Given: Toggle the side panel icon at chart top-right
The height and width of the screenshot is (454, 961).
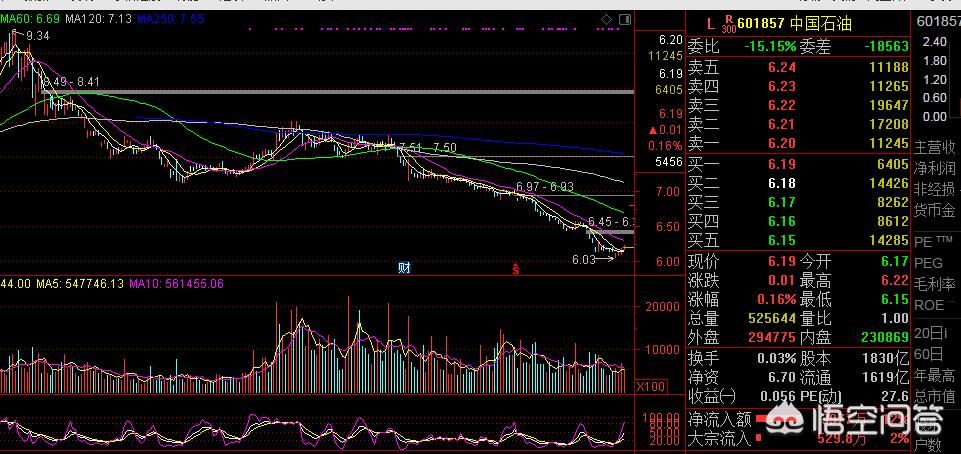Looking at the screenshot, I should (623, 19).
